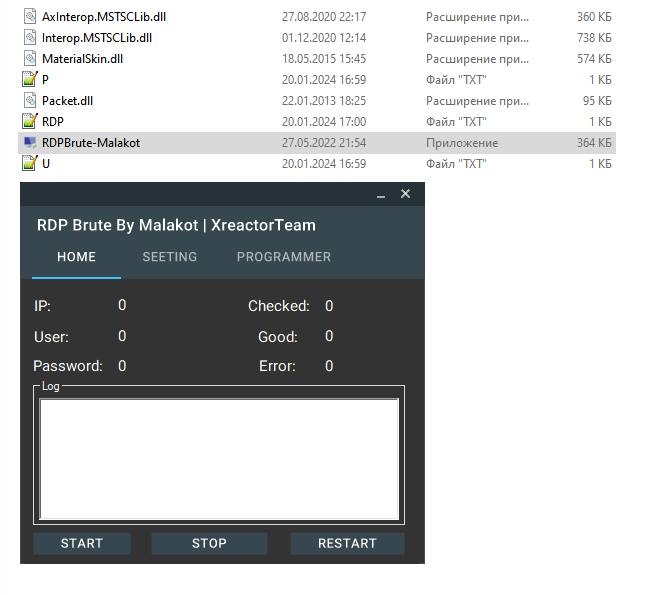Click the IP count value 0

(x=122, y=305)
